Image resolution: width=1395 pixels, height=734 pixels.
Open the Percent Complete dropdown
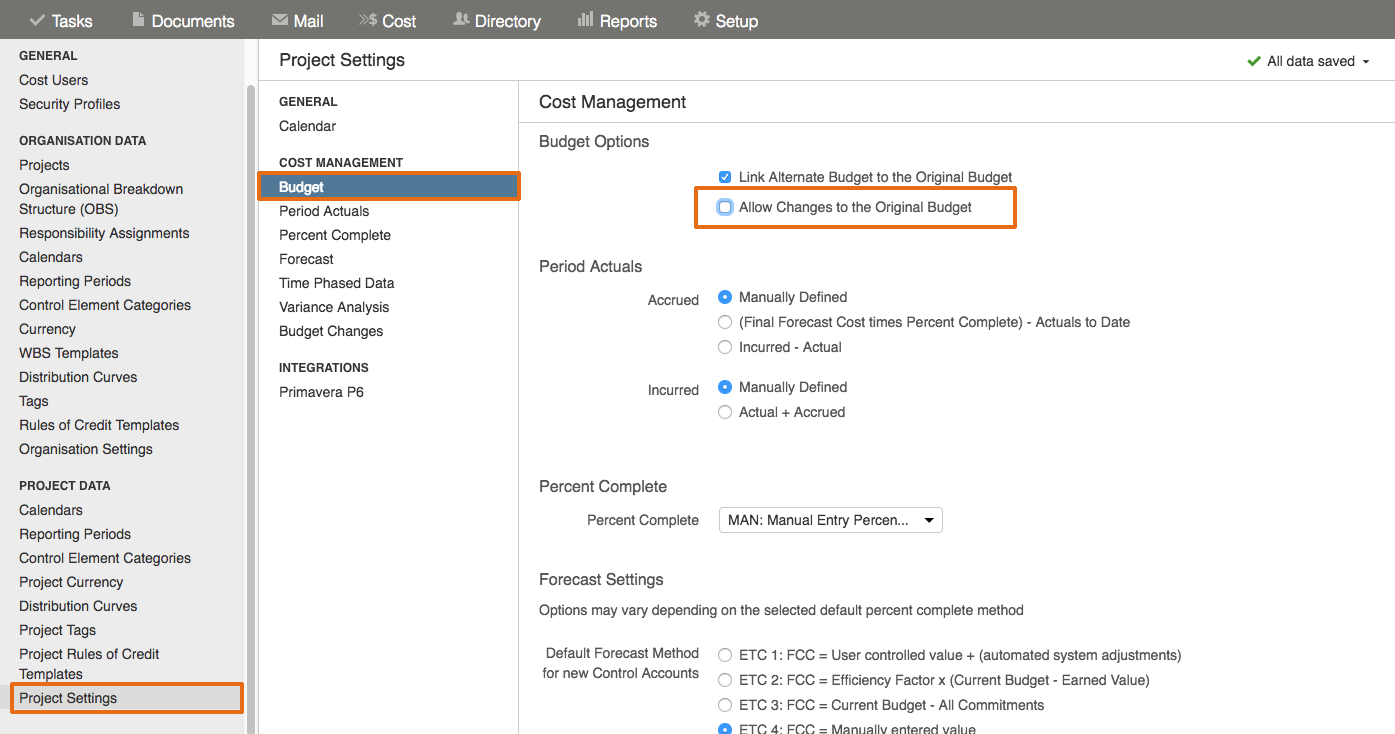pos(830,520)
